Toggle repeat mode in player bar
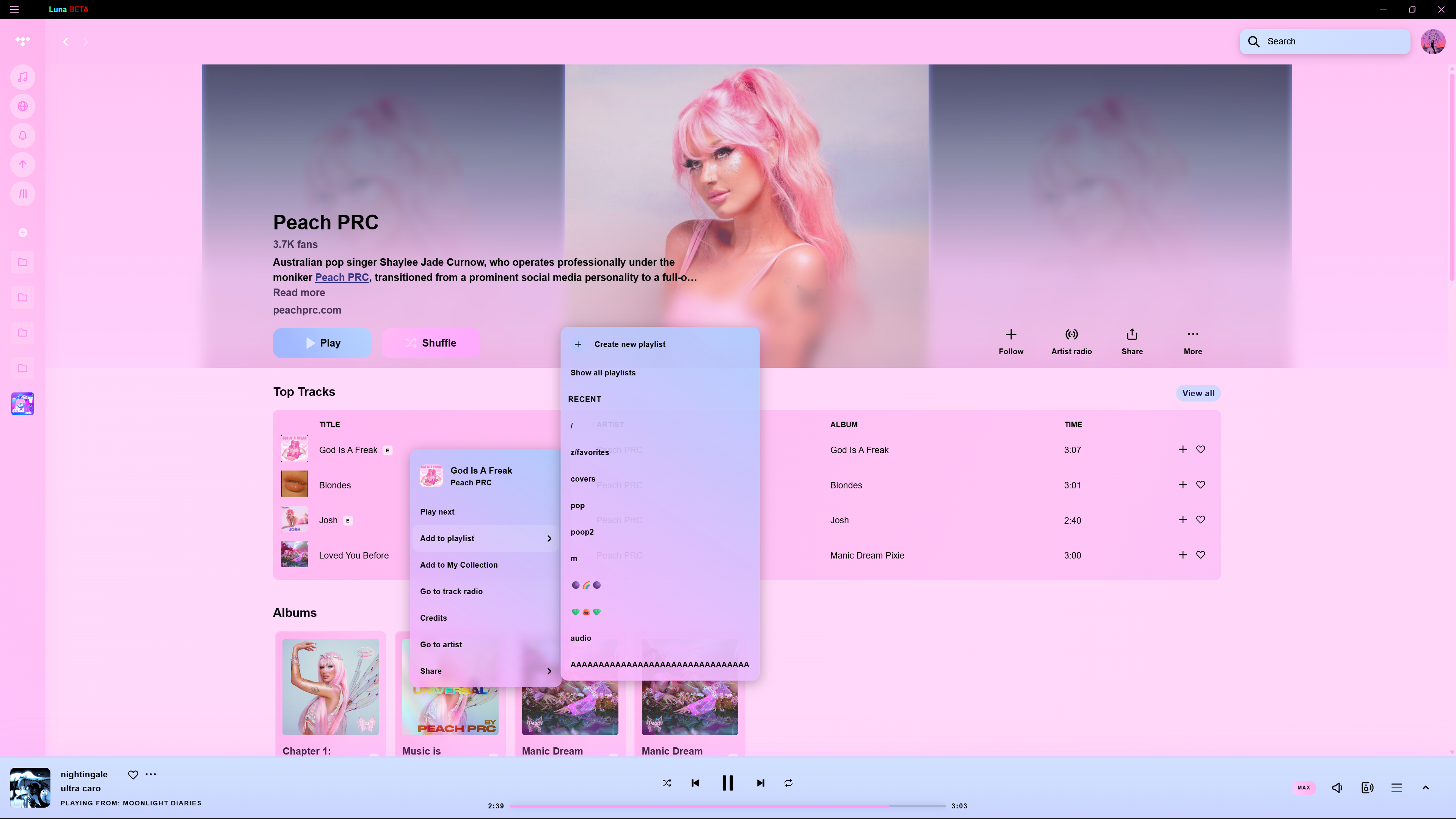Viewport: 1456px width, 819px height. click(x=789, y=783)
